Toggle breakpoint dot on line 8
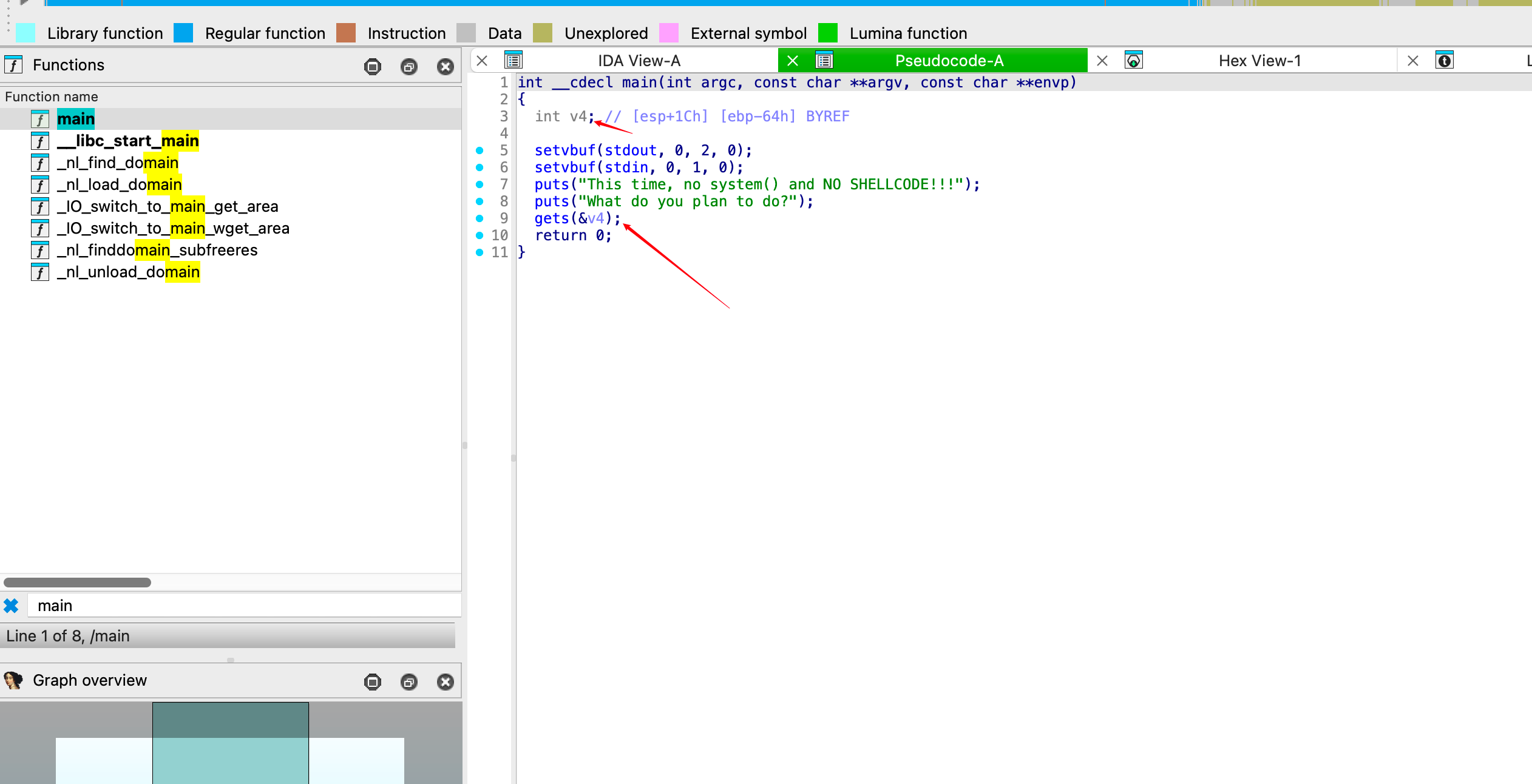Image resolution: width=1532 pixels, height=784 pixels. click(480, 201)
